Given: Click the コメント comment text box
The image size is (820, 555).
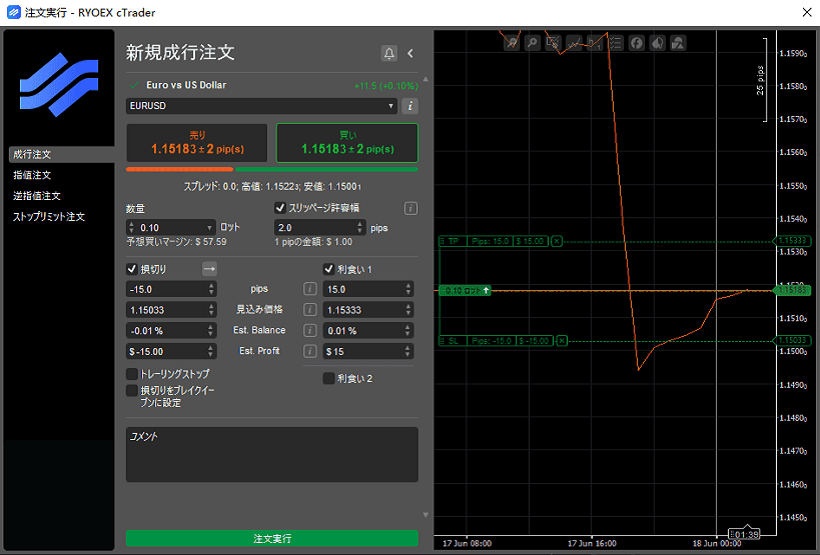Looking at the screenshot, I should [x=272, y=454].
